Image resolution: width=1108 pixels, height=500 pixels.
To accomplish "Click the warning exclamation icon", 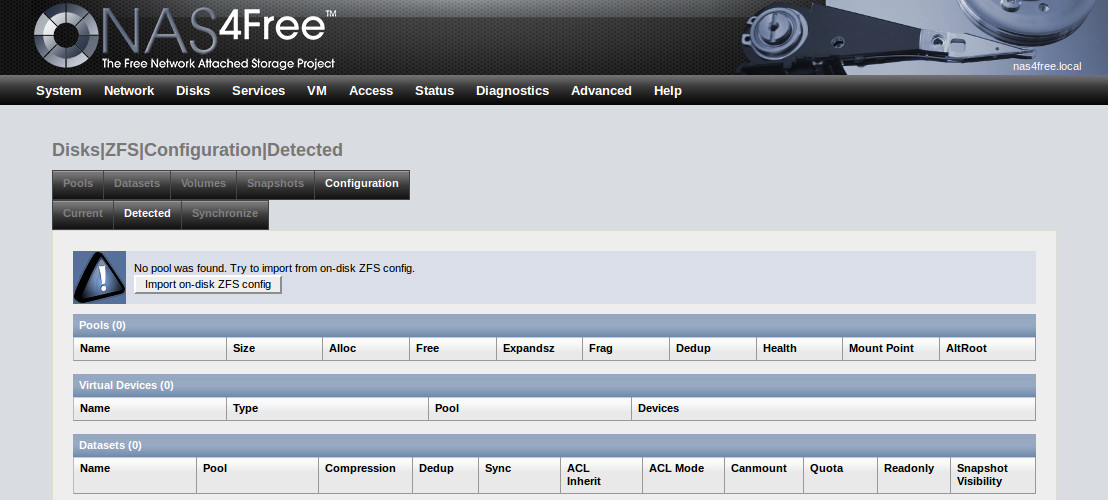I will 99,277.
